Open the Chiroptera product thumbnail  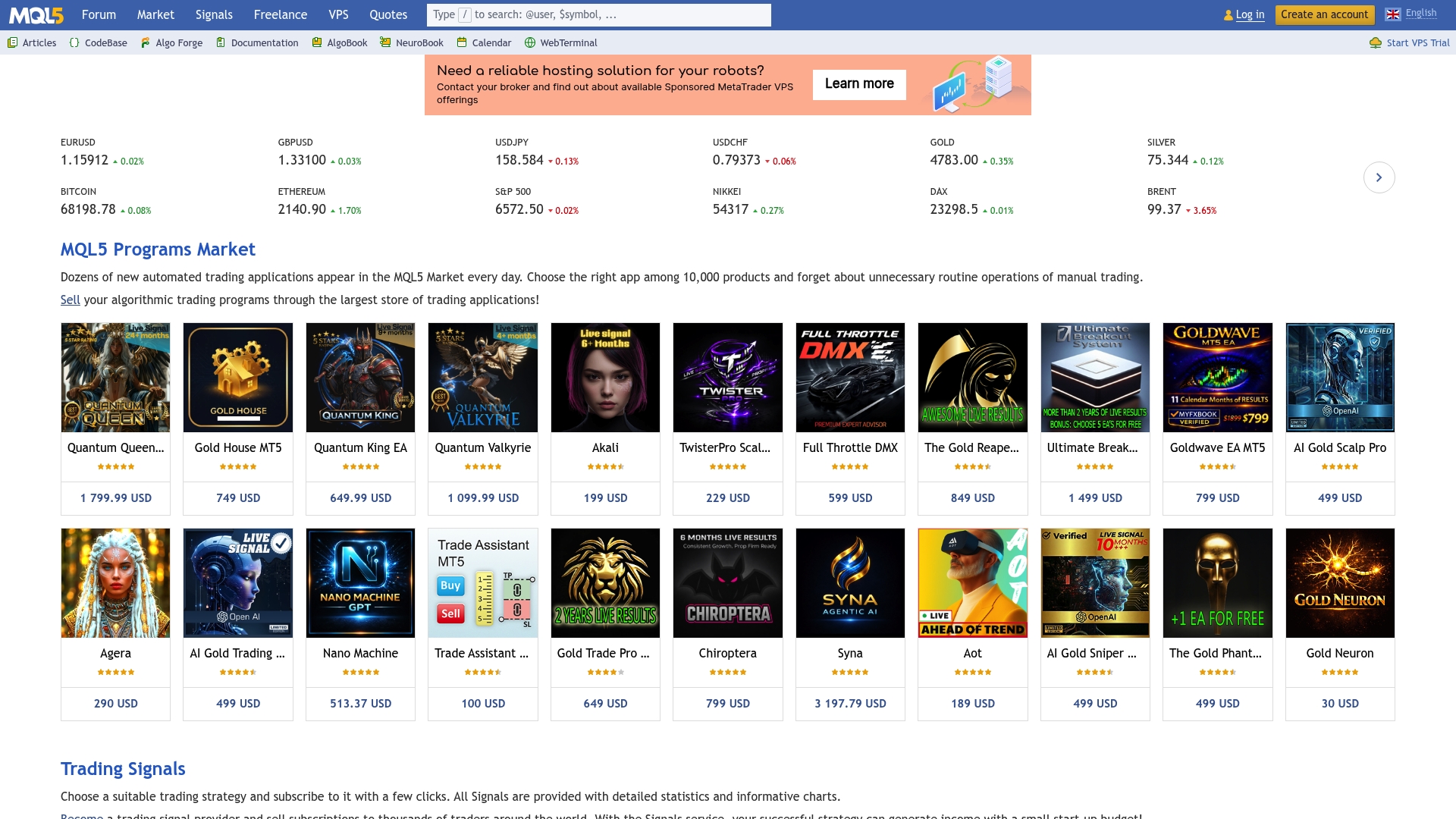[728, 583]
